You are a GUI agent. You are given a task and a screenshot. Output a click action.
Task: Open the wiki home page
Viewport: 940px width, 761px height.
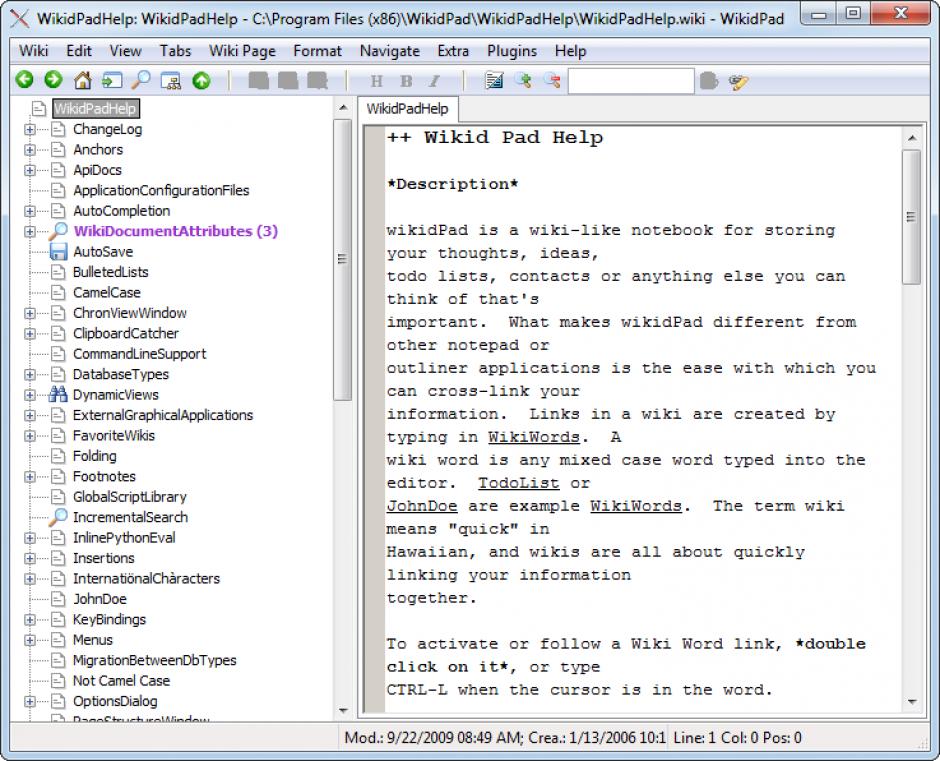(x=83, y=80)
